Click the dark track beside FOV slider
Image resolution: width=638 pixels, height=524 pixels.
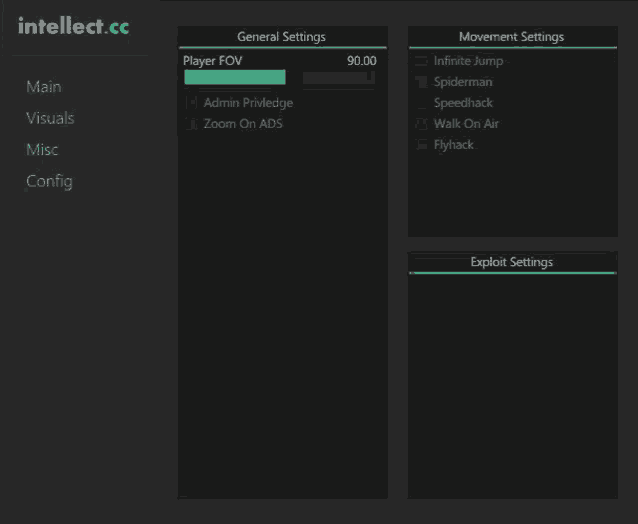(x=335, y=77)
